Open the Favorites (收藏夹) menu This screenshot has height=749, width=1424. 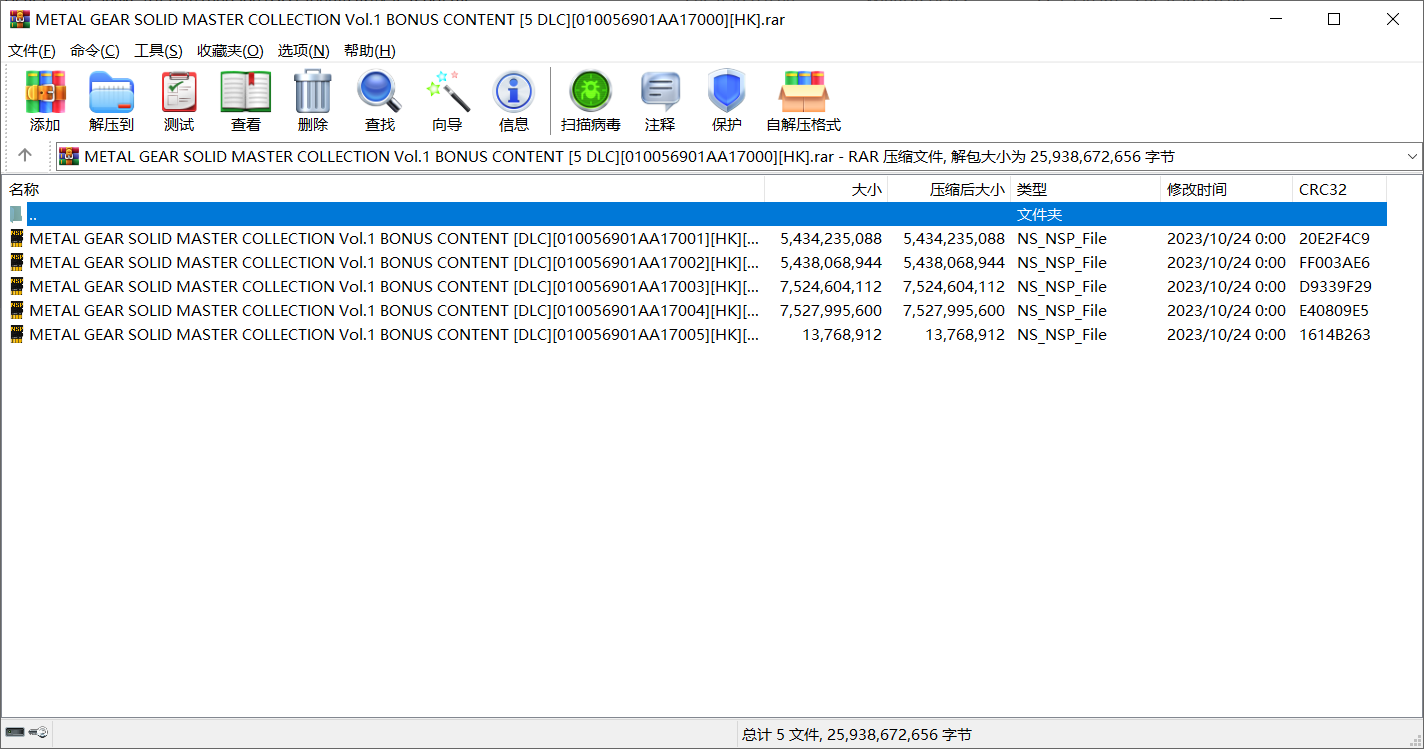(x=230, y=51)
